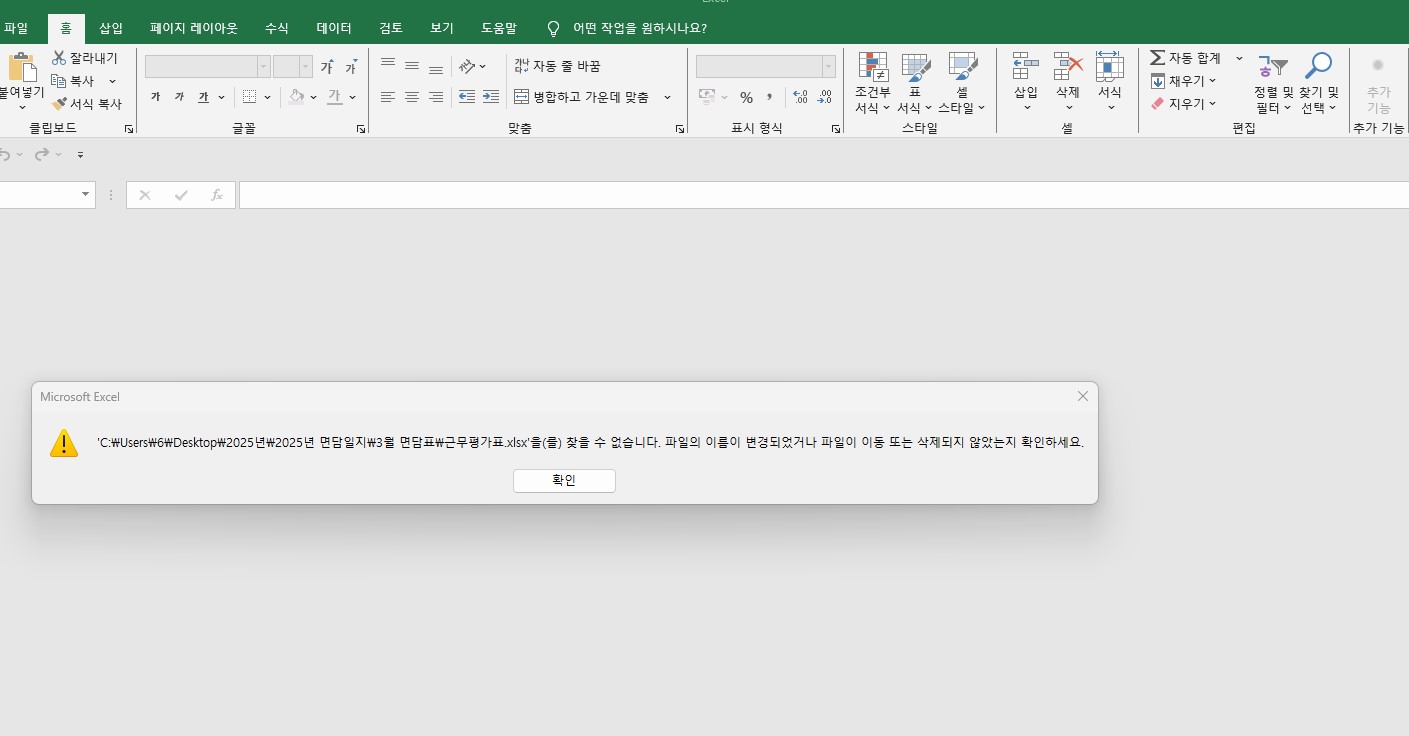Toggle italic 가 formatting
This screenshot has width=1409, height=736.
(179, 97)
